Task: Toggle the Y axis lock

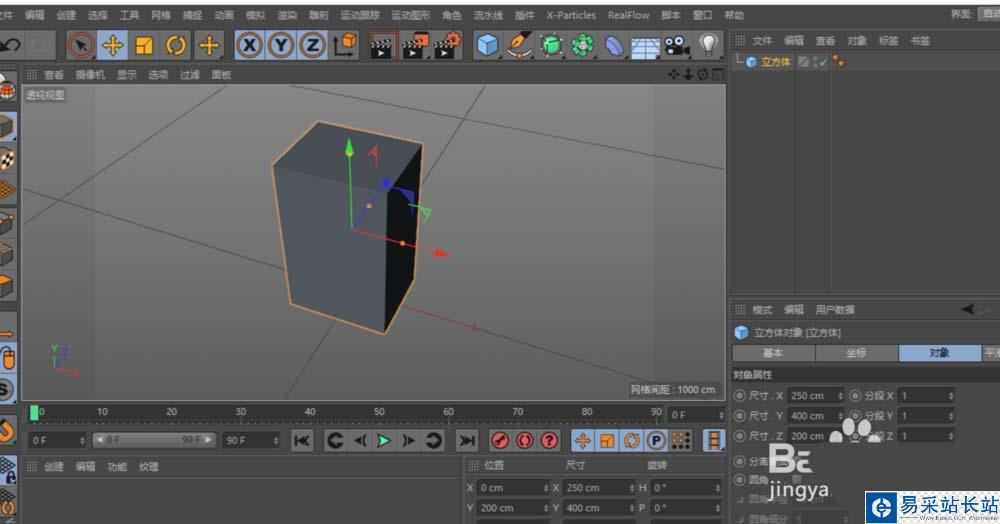Action: tap(281, 45)
